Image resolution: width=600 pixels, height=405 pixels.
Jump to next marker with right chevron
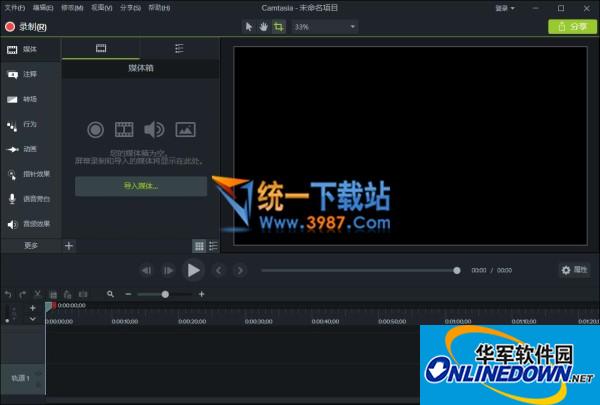pyautogui.click(x=240, y=271)
